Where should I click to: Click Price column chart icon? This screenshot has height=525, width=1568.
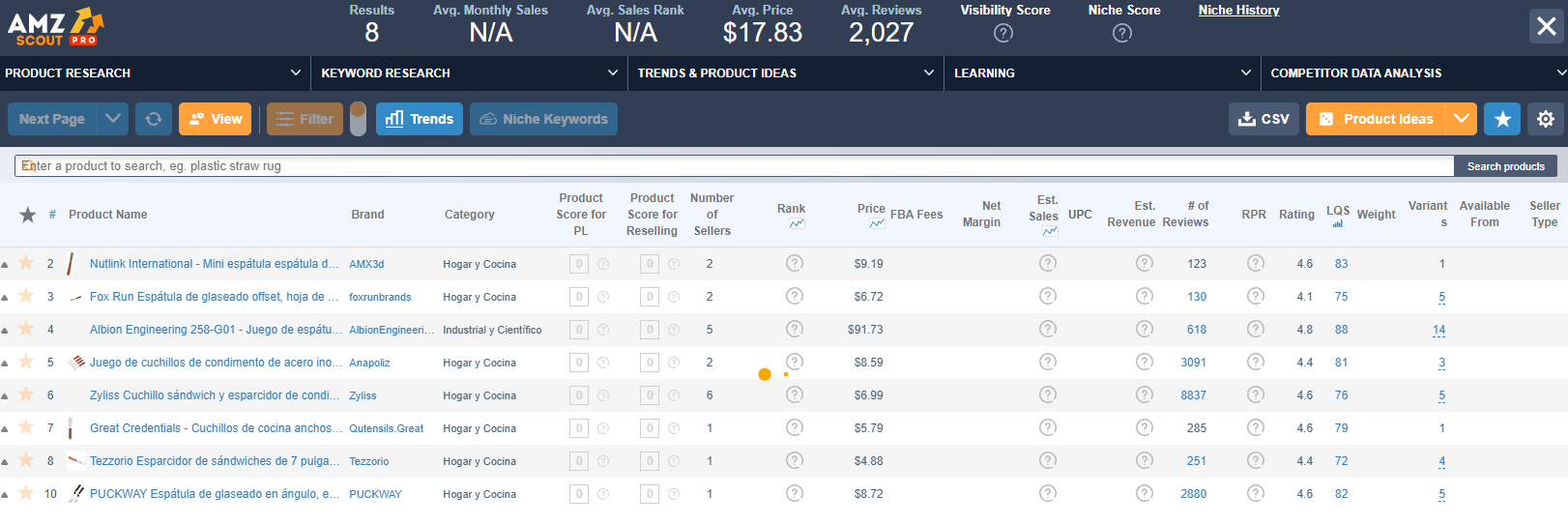pos(877,224)
